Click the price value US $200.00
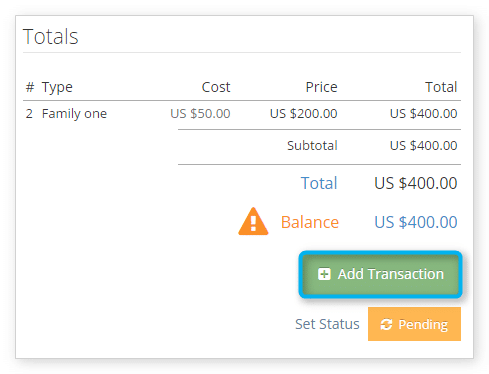The width and height of the screenshot is (489, 374). click(x=304, y=114)
